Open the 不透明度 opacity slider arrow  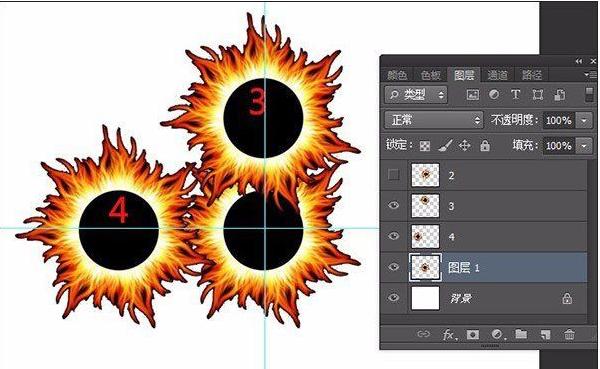tap(584, 120)
